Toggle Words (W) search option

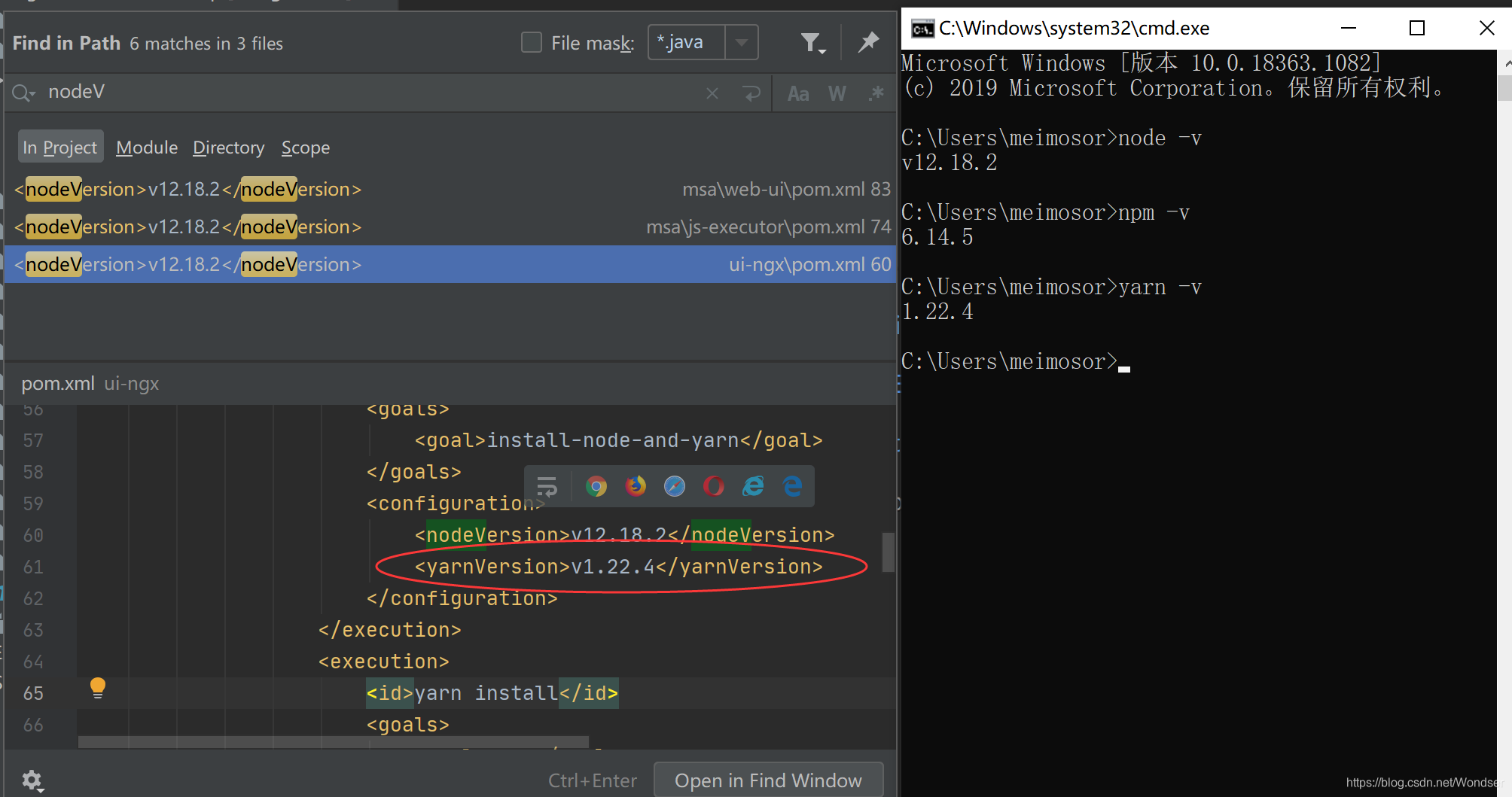tap(837, 93)
